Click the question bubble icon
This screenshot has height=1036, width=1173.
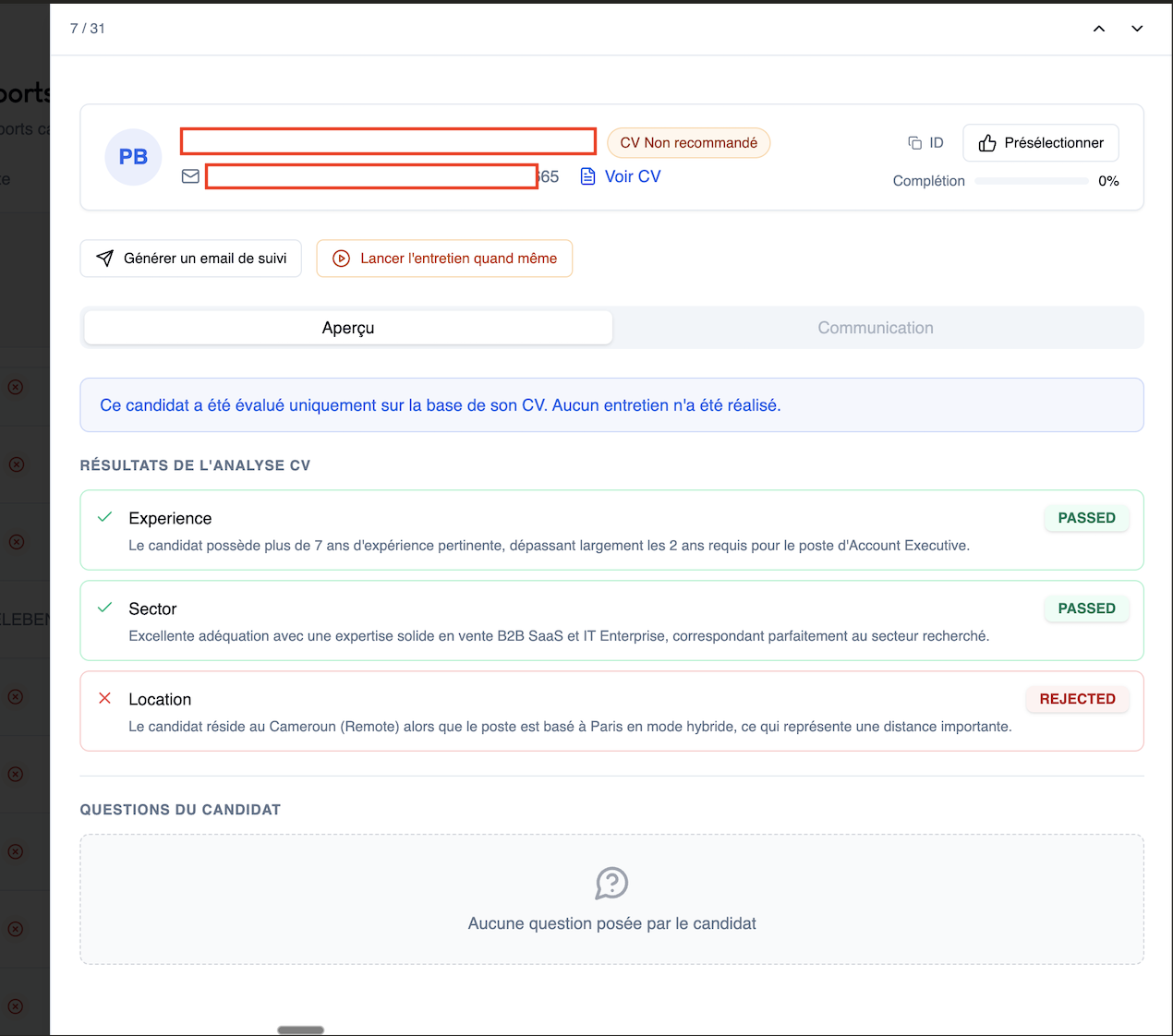point(611,883)
